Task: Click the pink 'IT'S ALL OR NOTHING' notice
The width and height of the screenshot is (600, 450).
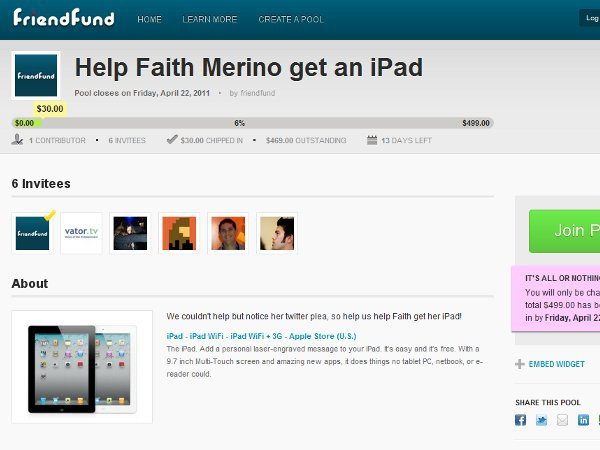Action: (556, 299)
